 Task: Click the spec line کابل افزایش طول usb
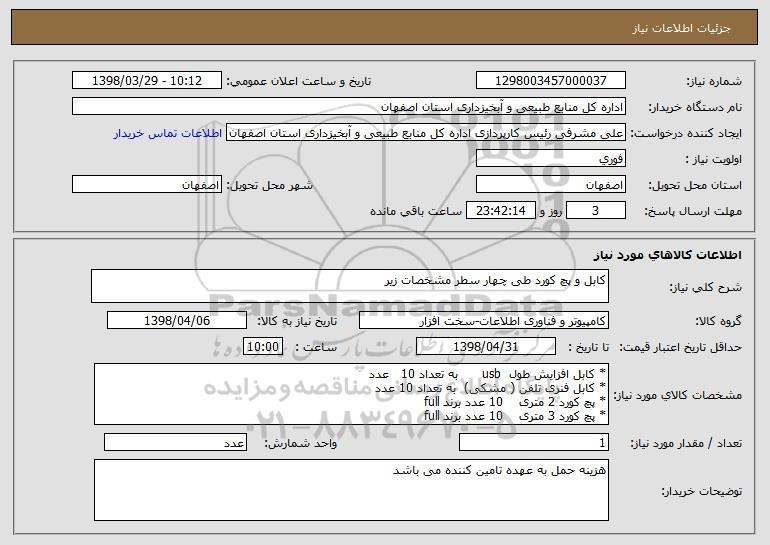pos(489,374)
